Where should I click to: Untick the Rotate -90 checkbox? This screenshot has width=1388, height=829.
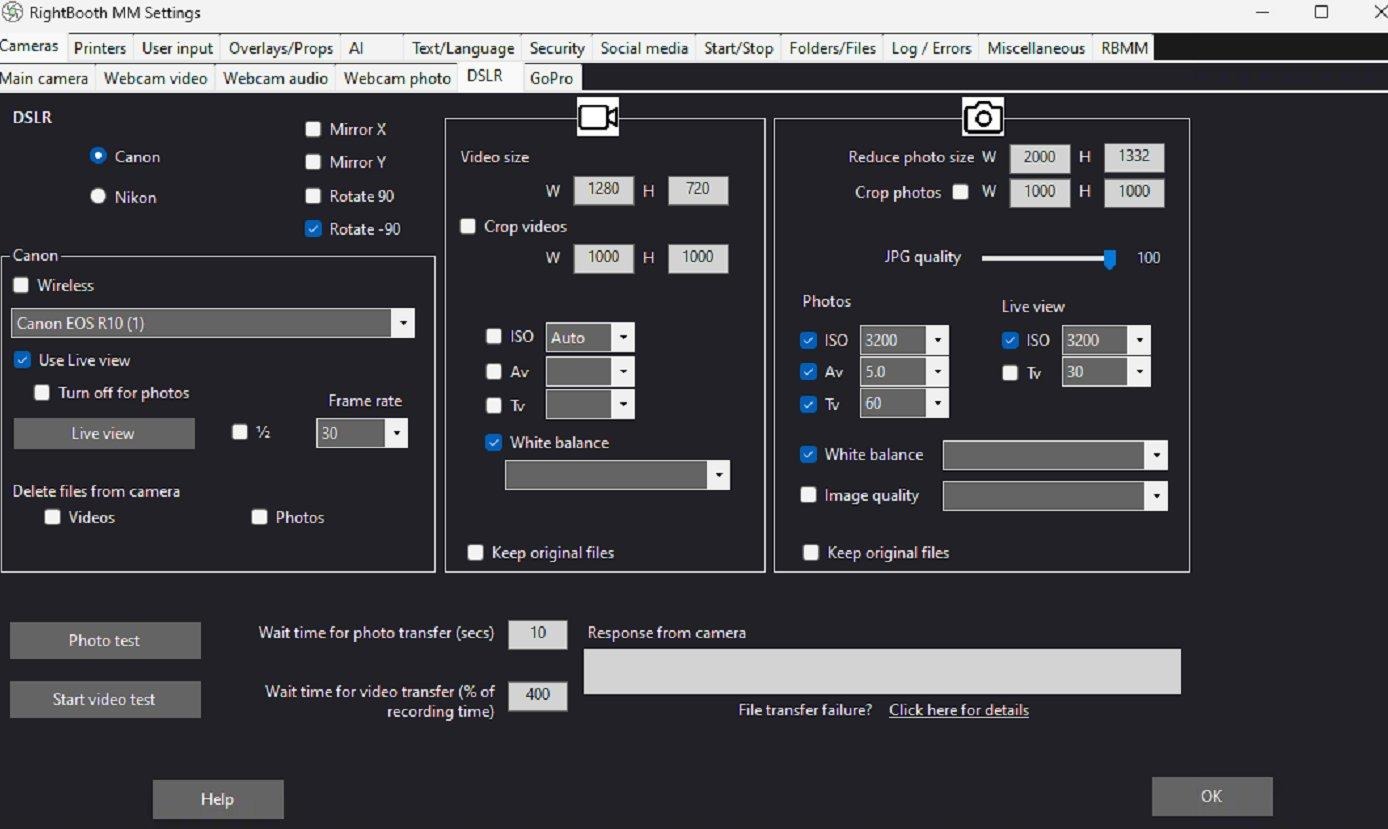coord(313,229)
